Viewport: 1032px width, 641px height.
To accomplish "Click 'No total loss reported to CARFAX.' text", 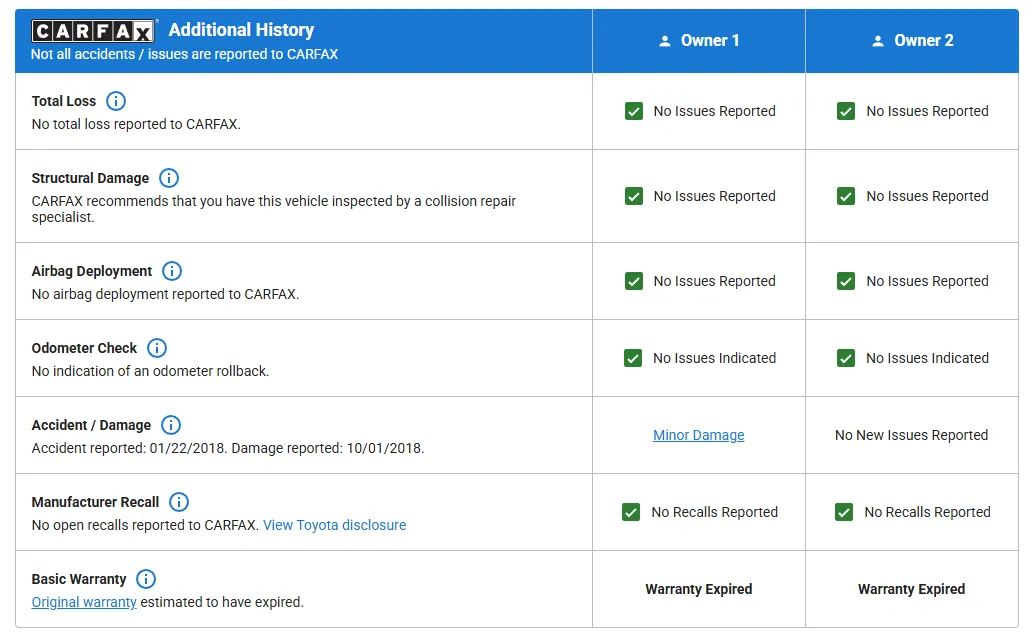I will [136, 124].
